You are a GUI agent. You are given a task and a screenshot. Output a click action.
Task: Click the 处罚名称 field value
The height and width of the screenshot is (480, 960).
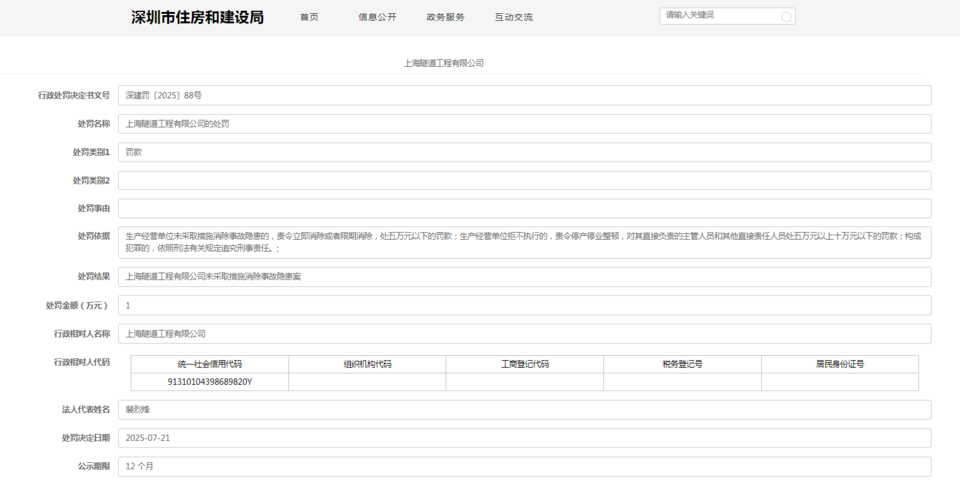pos(525,124)
